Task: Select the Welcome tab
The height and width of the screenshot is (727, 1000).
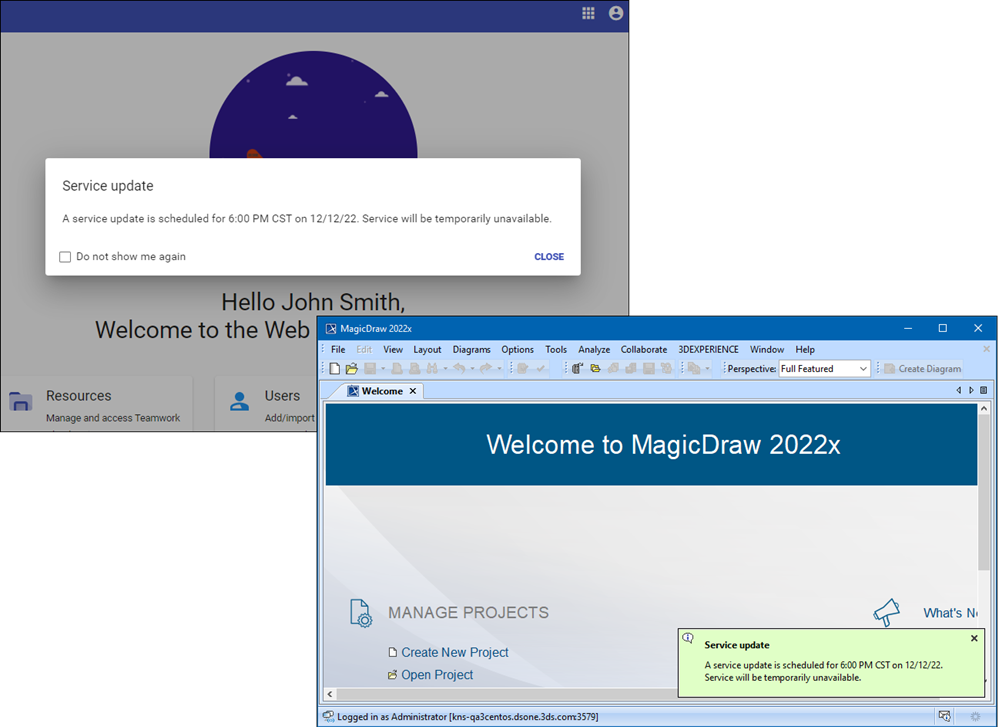Action: pyautogui.click(x=381, y=391)
